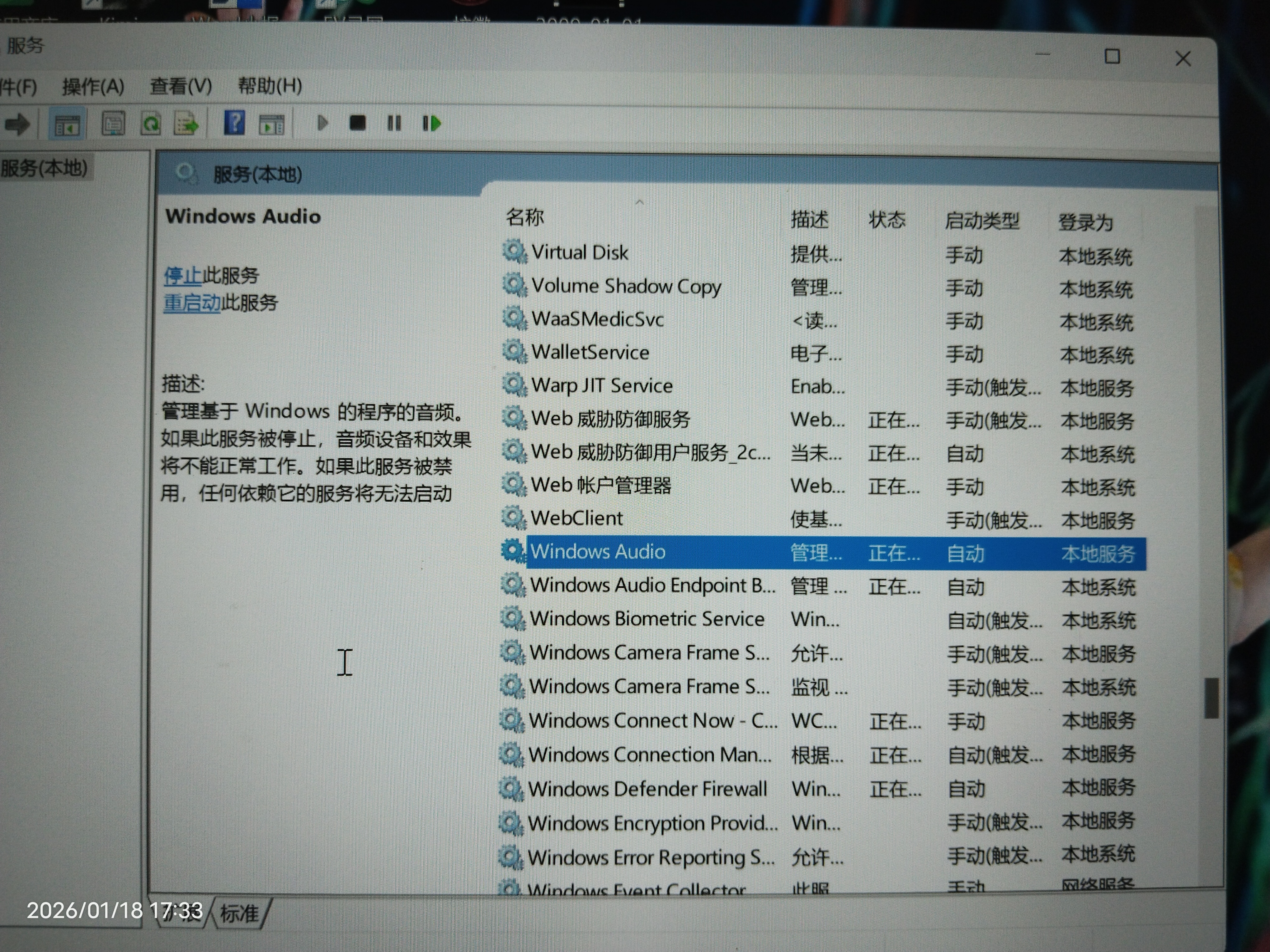The height and width of the screenshot is (952, 1270).
Task: Click the refresh toolbar icon
Action: 150,124
